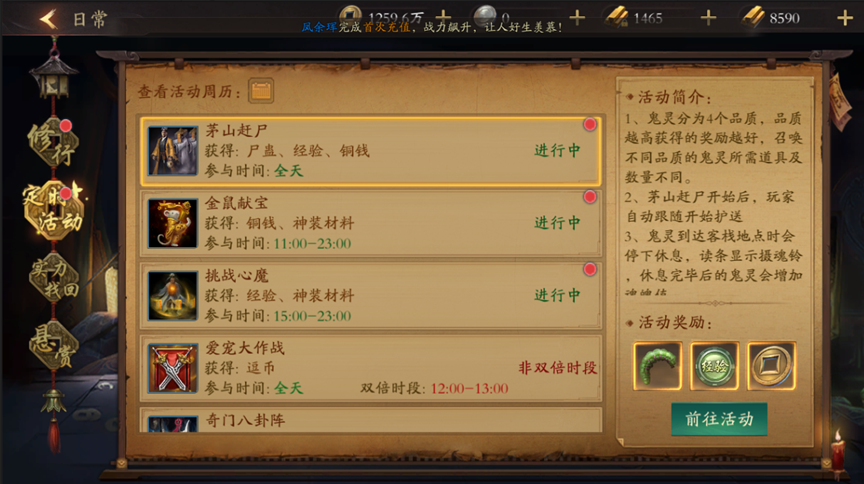
Task: Select the 爱宠大作战 activity entry
Action: [x=370, y=368]
